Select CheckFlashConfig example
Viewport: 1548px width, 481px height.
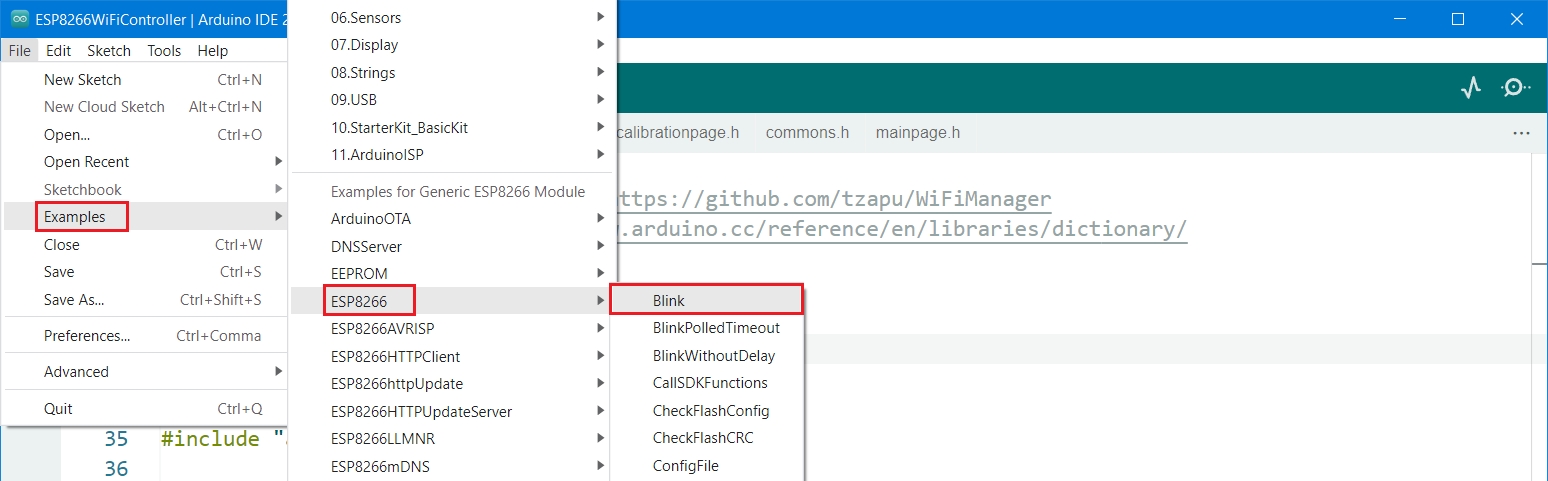pos(710,411)
